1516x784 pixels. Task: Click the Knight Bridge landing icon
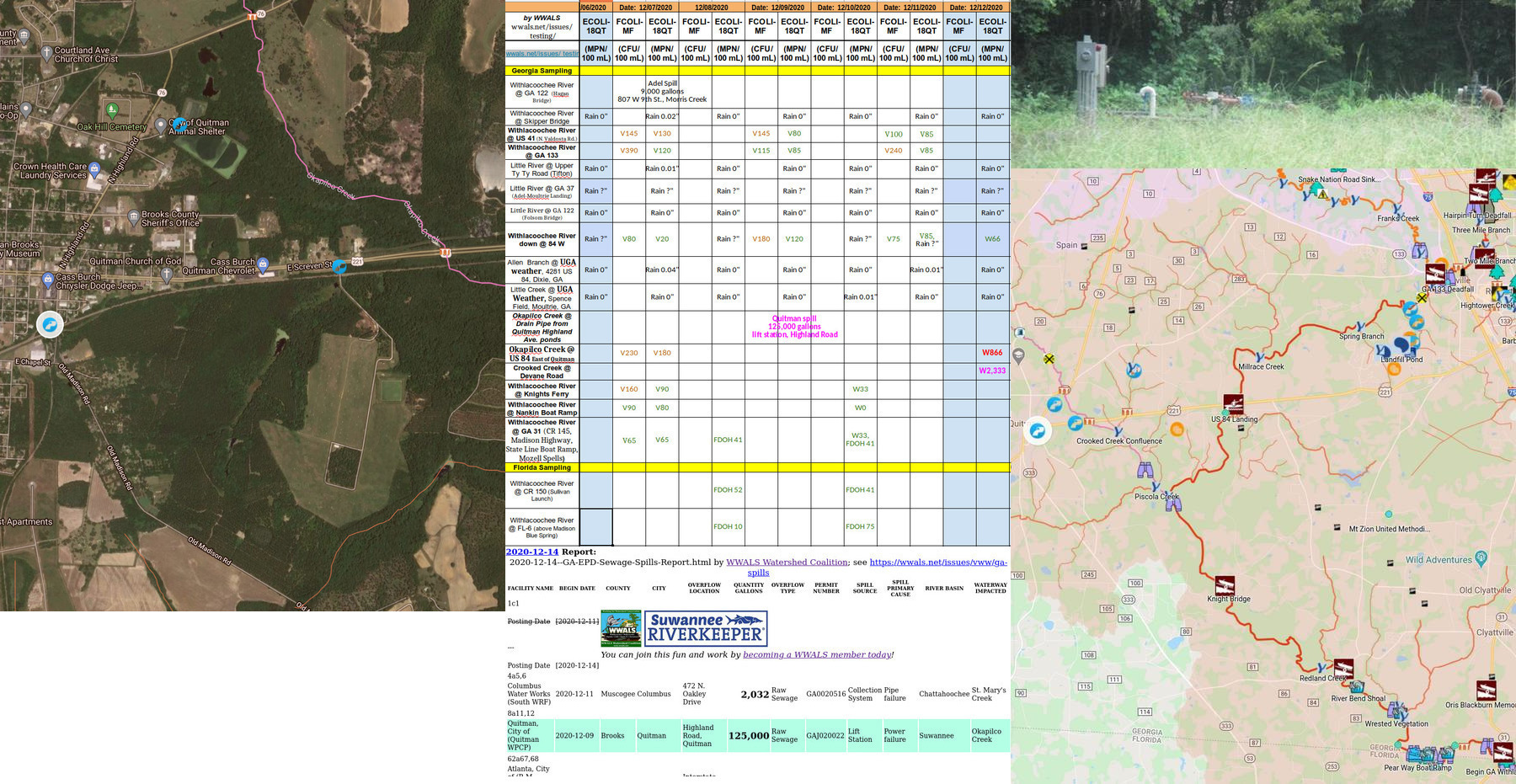[x=1225, y=585]
